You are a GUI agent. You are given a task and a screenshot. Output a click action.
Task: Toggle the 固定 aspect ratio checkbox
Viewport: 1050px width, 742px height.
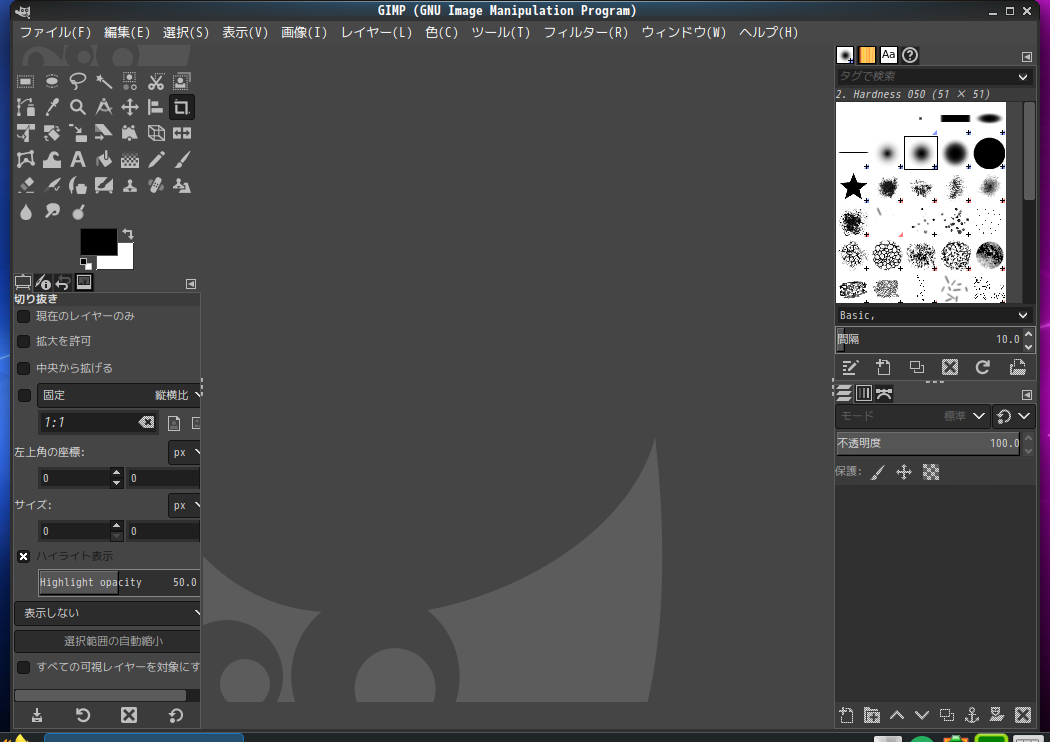click(x=24, y=395)
